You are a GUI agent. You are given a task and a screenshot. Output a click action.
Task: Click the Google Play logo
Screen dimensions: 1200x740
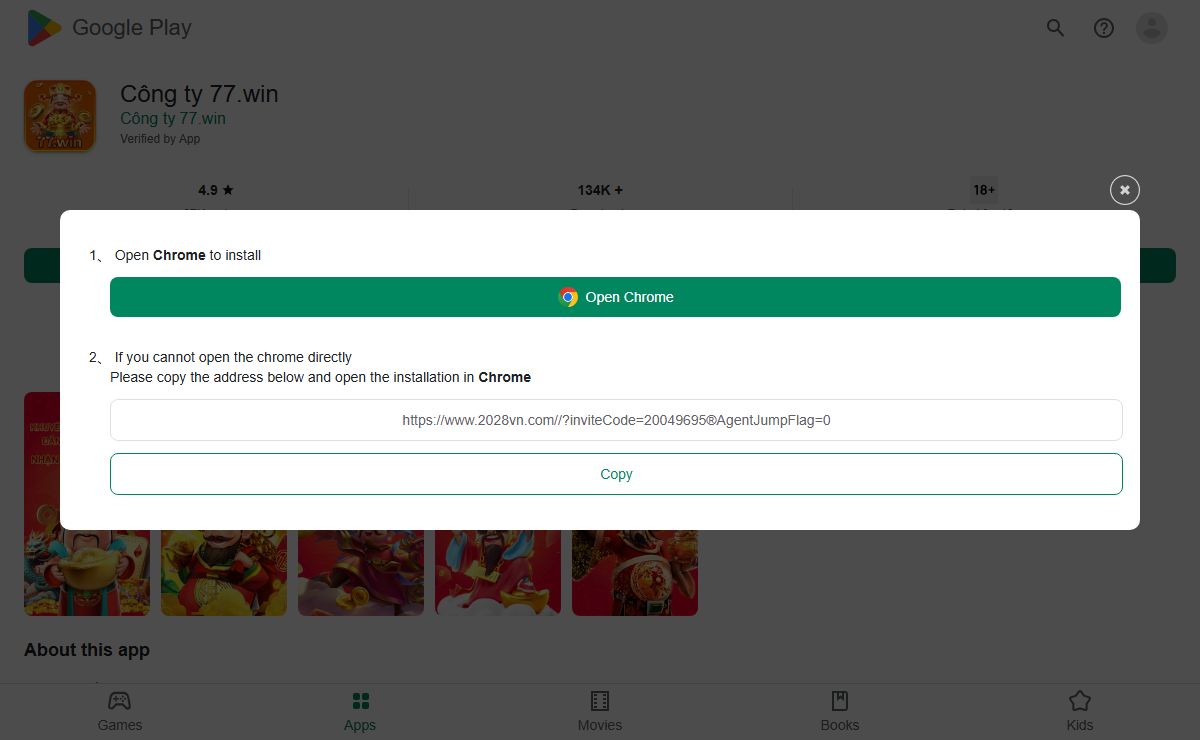point(108,28)
